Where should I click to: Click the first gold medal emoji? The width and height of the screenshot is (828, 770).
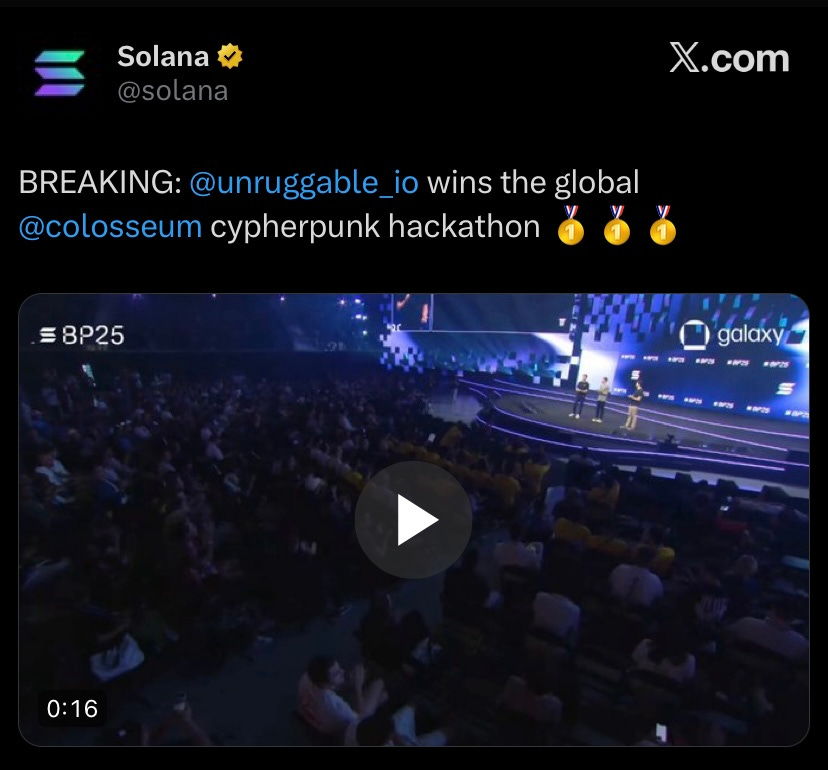coord(571,226)
